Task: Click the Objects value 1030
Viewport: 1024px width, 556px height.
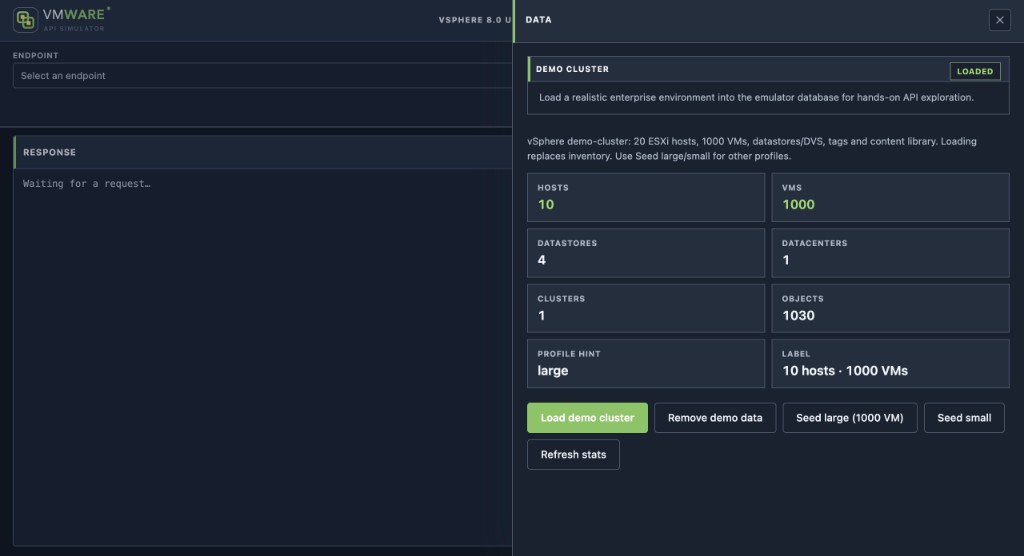Action: pos(798,316)
